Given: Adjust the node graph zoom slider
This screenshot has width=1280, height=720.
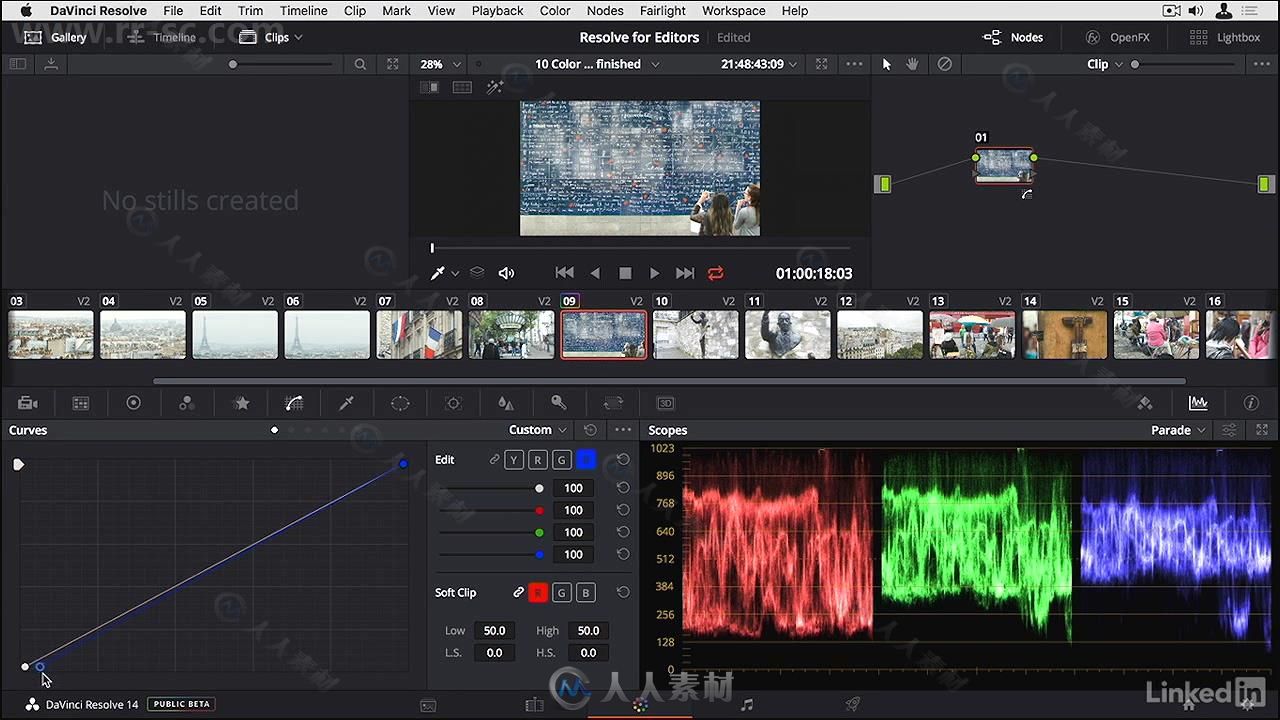Looking at the screenshot, I should (x=1185, y=64).
